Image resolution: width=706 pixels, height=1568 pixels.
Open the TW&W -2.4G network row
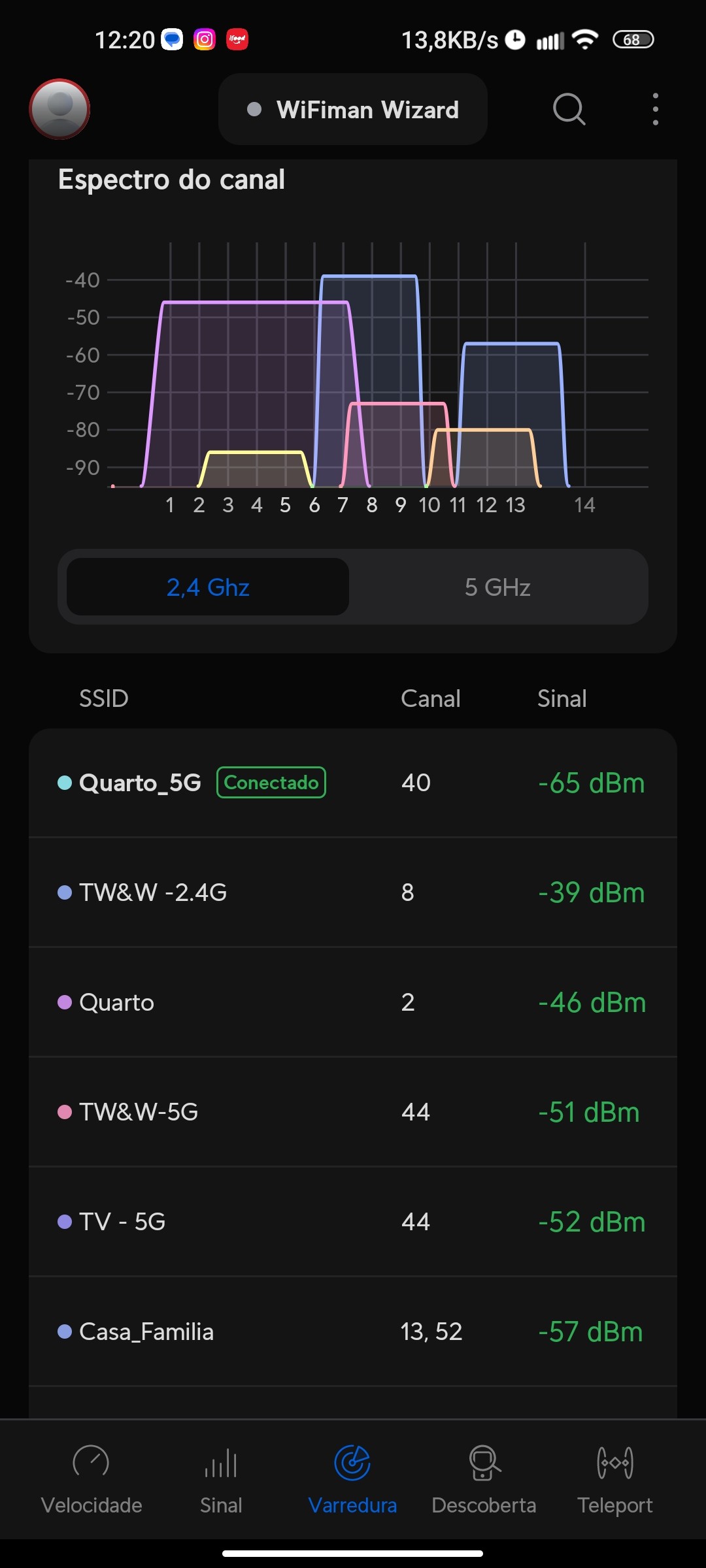(353, 892)
